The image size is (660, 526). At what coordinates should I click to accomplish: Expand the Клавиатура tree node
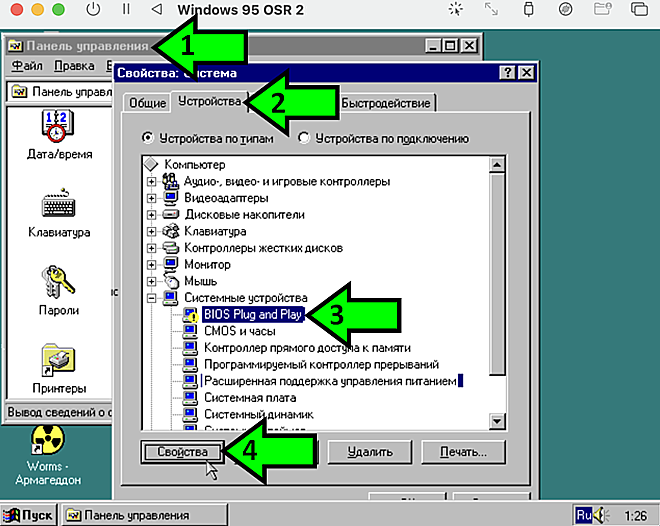152,231
